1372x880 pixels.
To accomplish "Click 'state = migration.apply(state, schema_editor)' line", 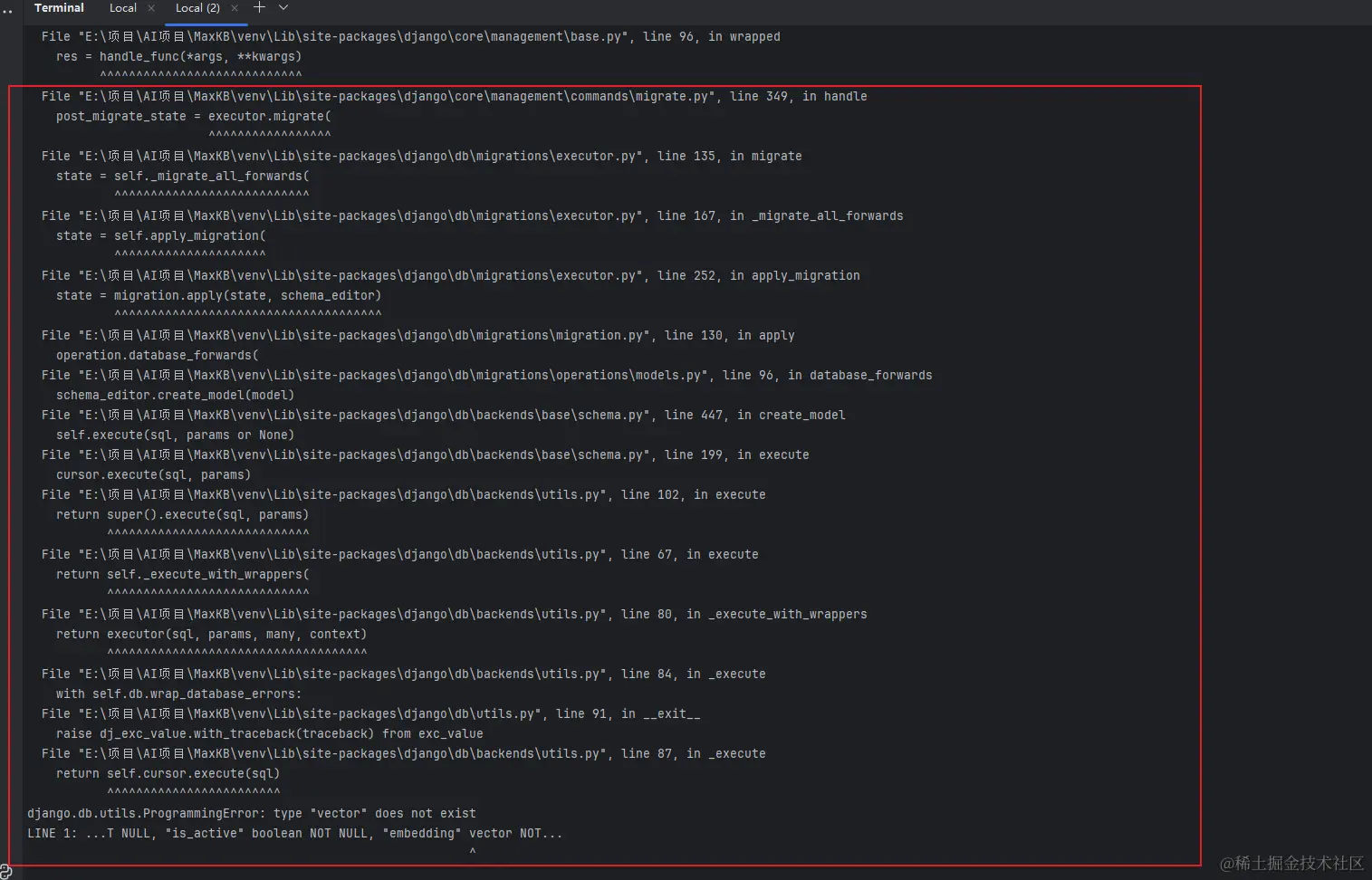I will coord(219,296).
